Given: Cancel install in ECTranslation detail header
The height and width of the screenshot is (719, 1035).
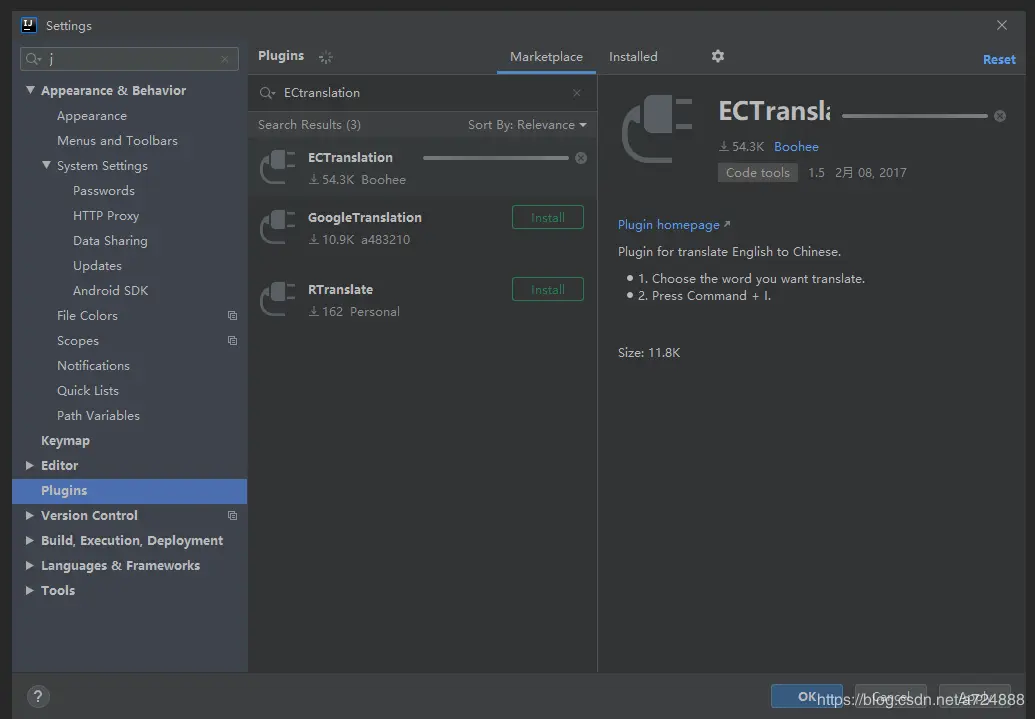Looking at the screenshot, I should [1000, 116].
